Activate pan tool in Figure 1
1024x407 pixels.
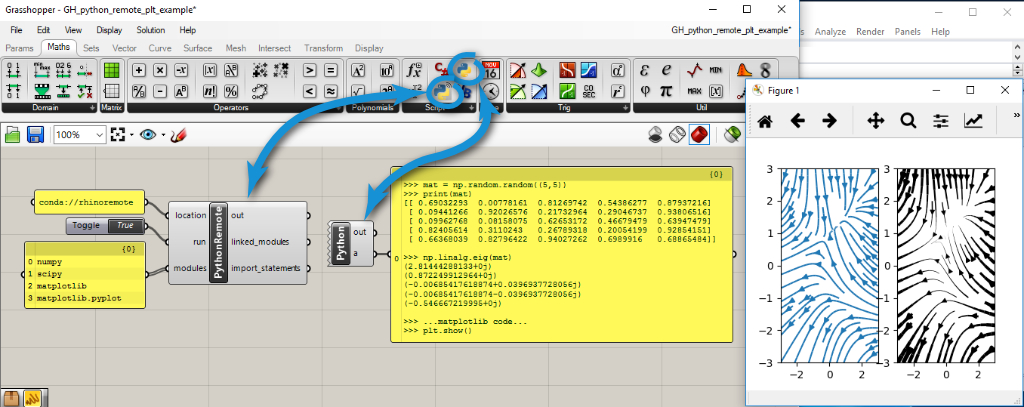(x=875, y=121)
